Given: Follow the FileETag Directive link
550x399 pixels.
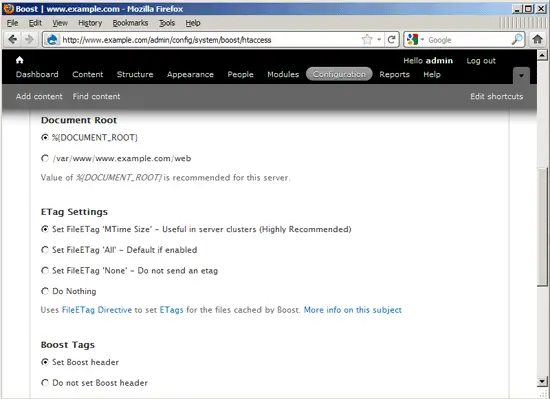Looking at the screenshot, I should point(97,310).
